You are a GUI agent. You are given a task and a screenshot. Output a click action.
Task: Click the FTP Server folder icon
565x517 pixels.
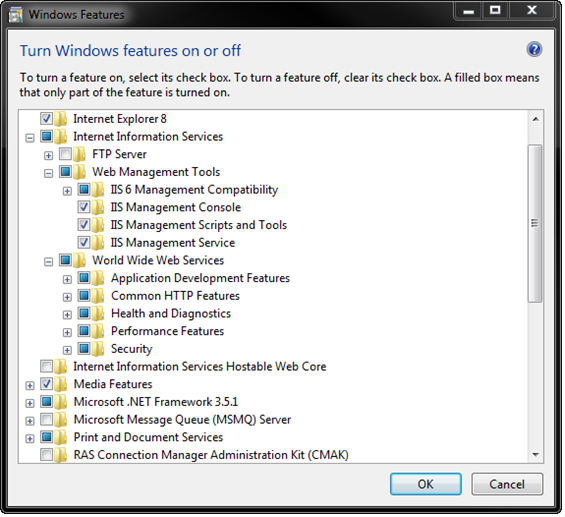tap(80, 154)
